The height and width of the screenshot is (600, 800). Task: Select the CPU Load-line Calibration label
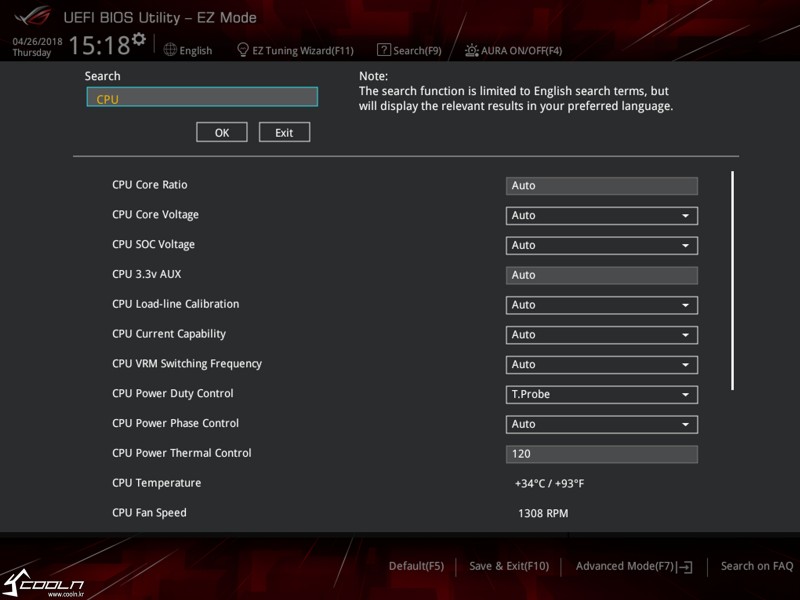pos(176,304)
